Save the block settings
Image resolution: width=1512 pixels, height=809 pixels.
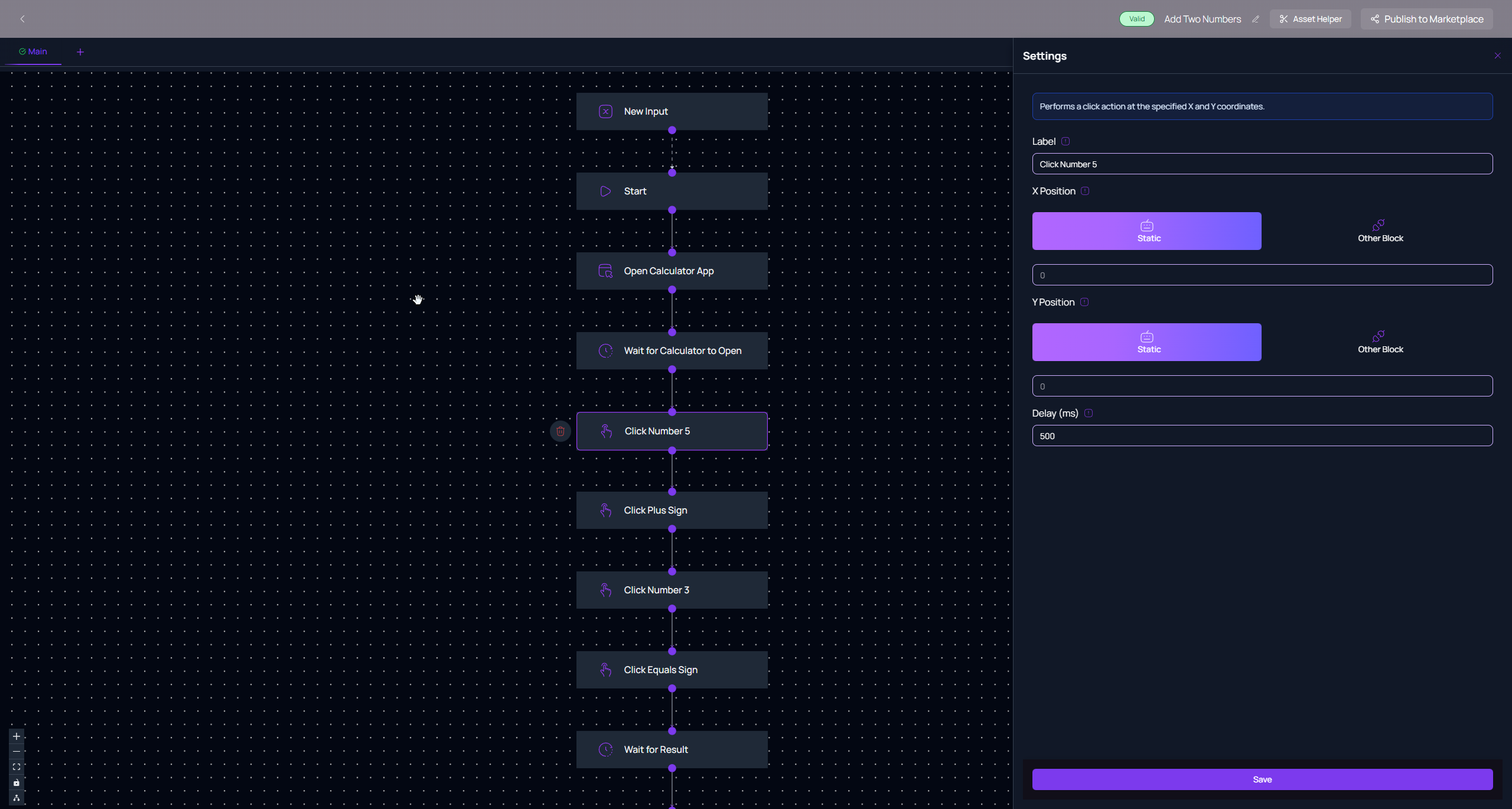1262,779
